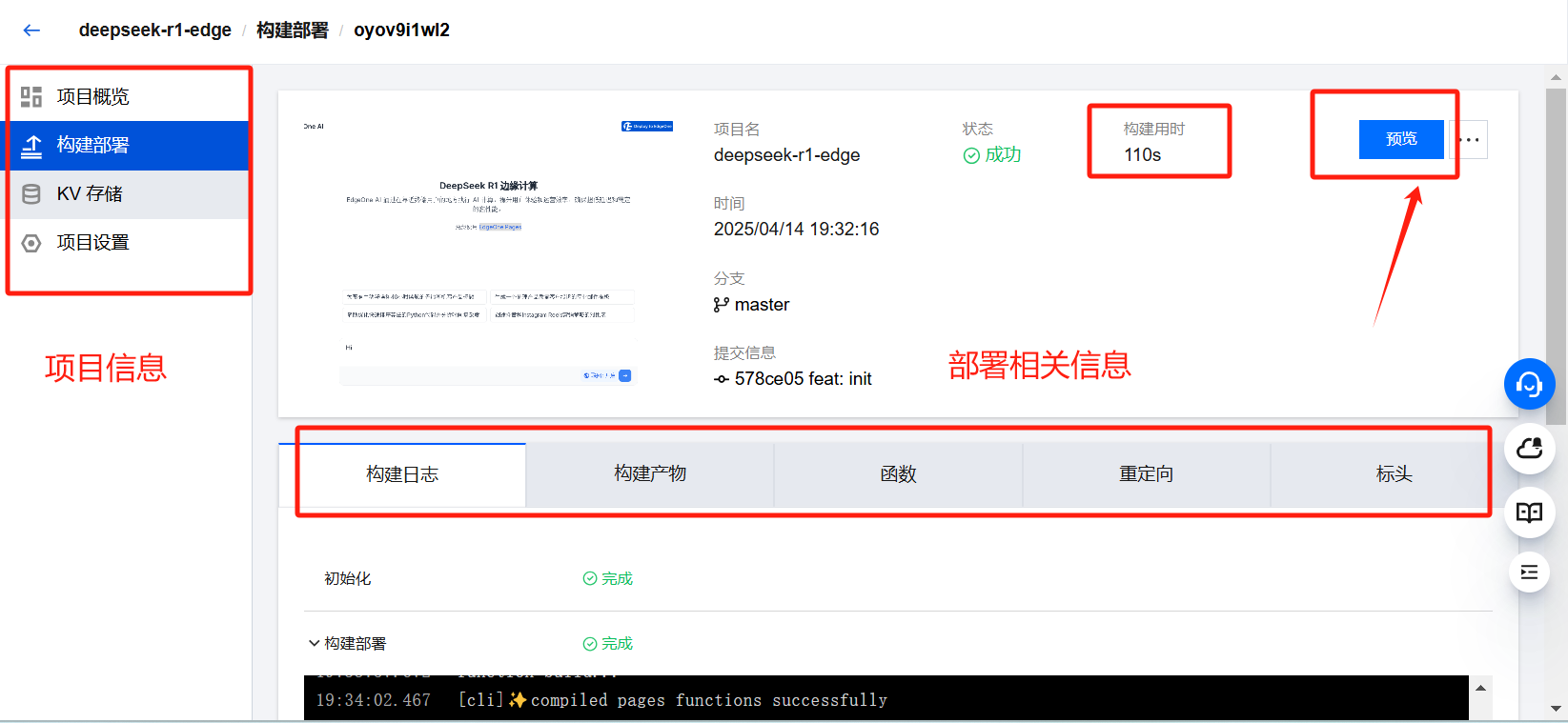The image size is (1568, 723).
Task: Switch to the 构建产物 tab
Action: [650, 474]
